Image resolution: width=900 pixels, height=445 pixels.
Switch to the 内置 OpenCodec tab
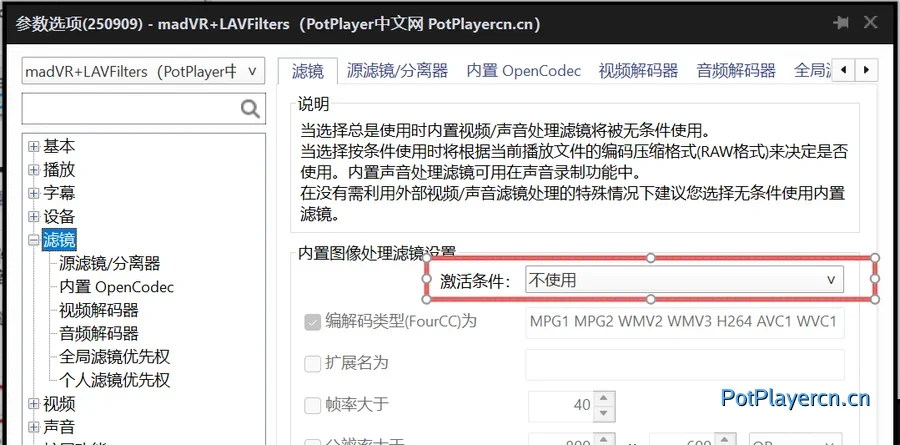pyautogui.click(x=523, y=71)
